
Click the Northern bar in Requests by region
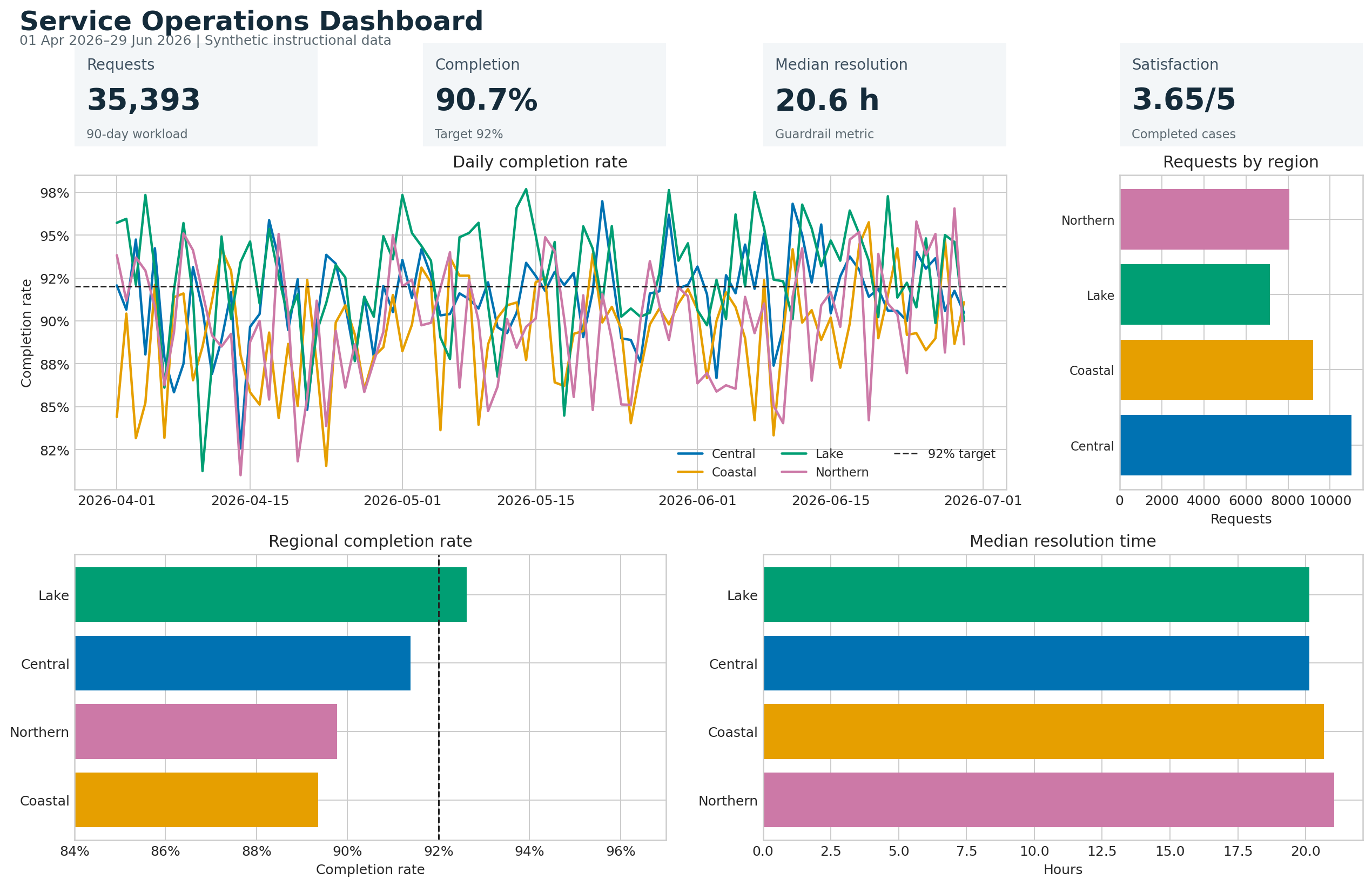point(1204,219)
